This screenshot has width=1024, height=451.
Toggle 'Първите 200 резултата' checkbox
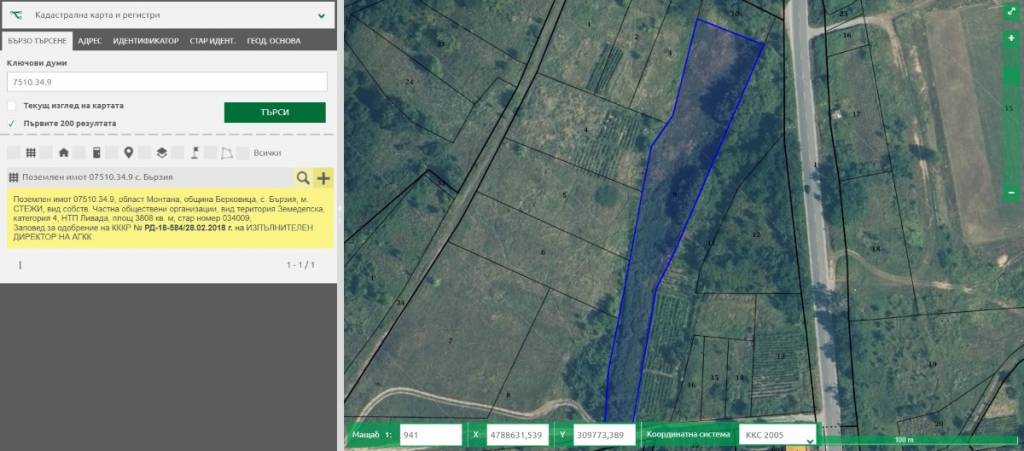pyautogui.click(x=12, y=123)
